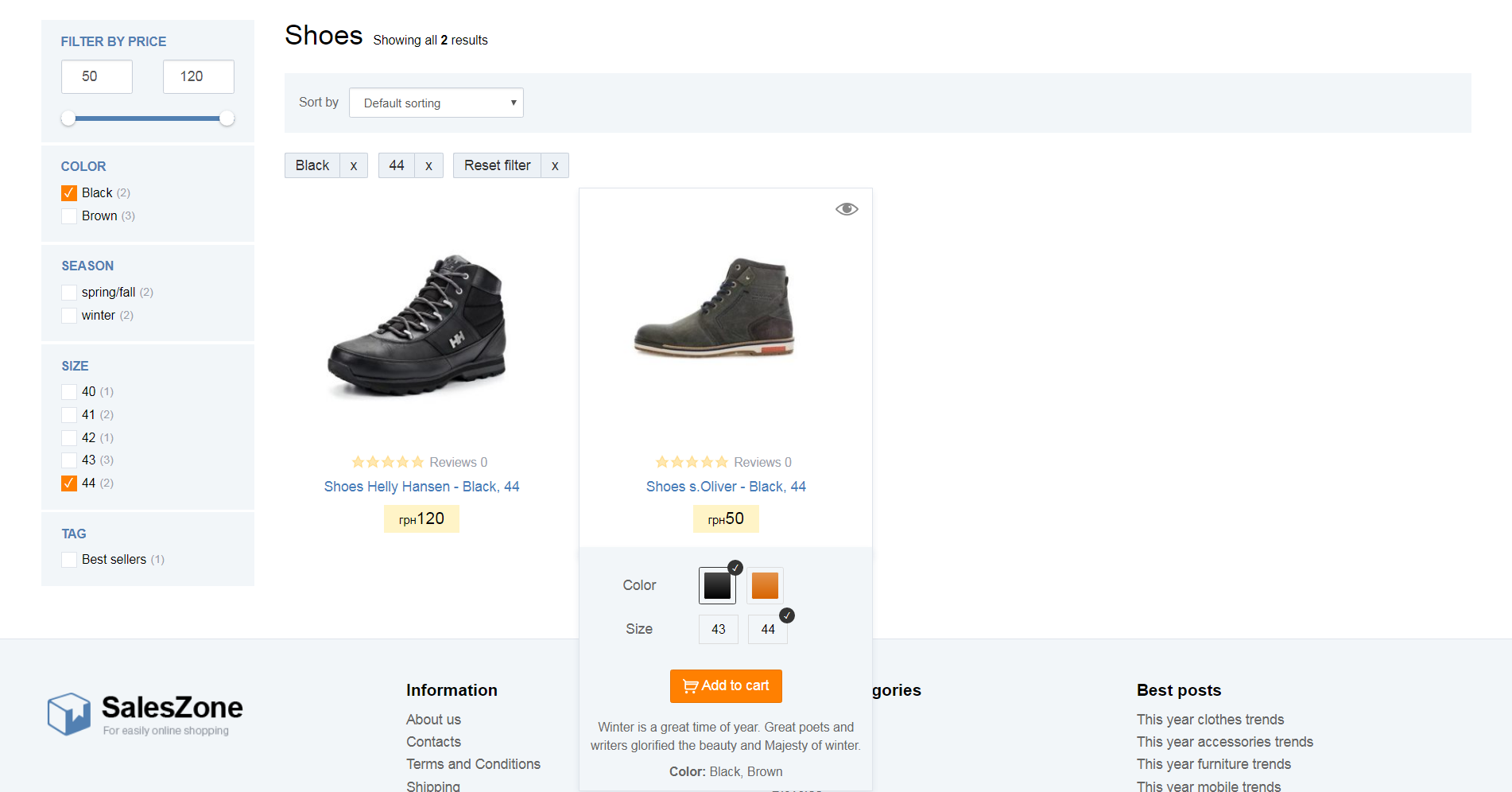Click the left price slider handle
This screenshot has height=792, width=1512.
pyautogui.click(x=68, y=118)
